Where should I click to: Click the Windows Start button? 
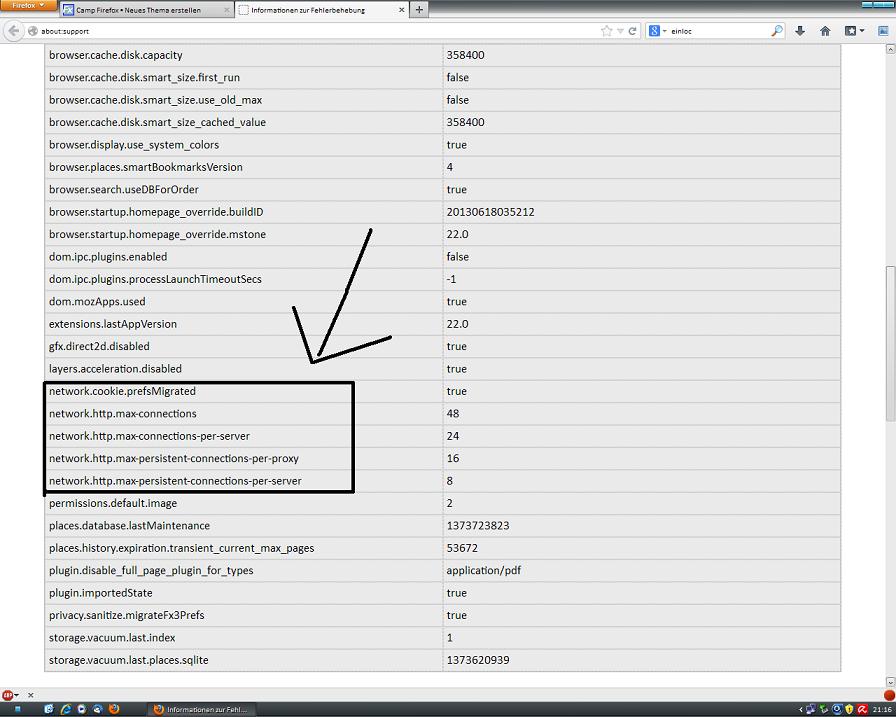17,709
